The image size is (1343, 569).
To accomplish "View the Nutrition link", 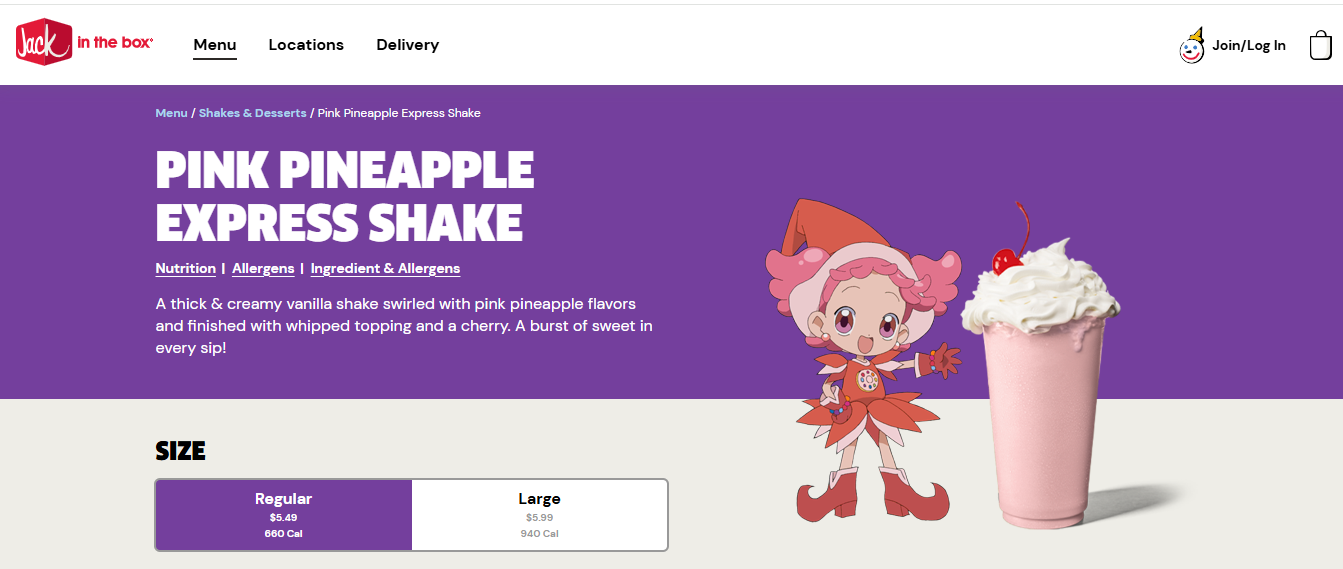I will (185, 268).
